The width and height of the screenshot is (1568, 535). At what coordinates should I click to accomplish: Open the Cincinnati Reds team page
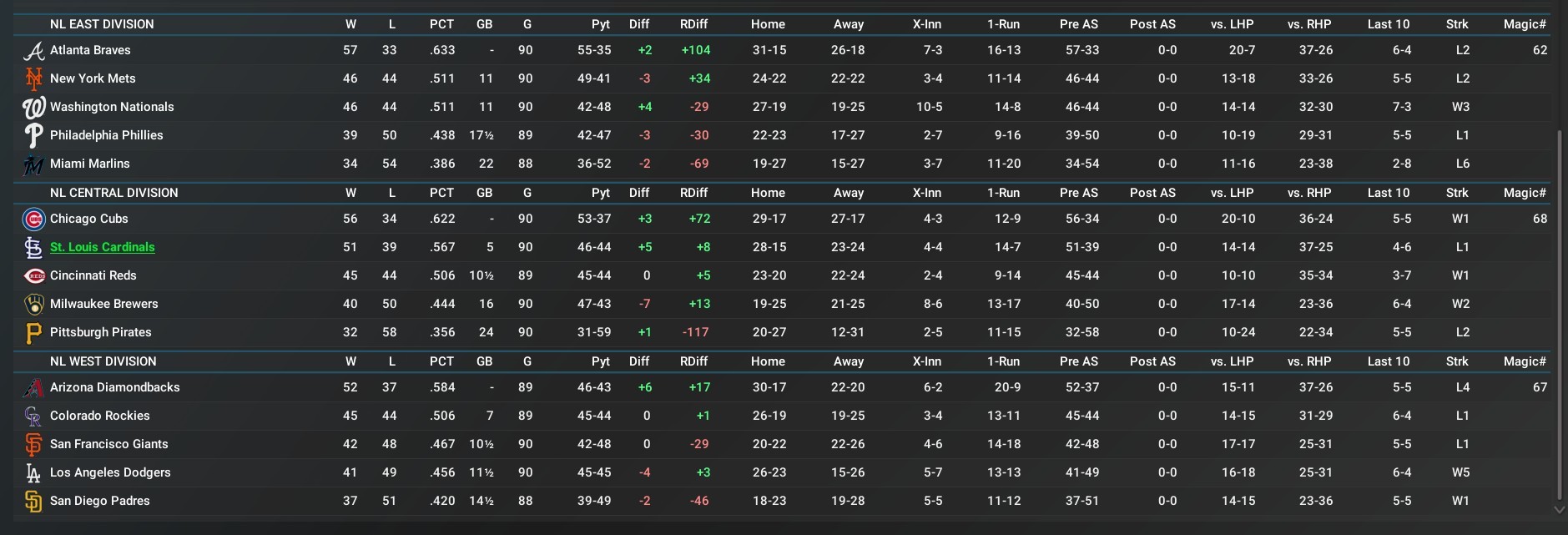[93, 275]
